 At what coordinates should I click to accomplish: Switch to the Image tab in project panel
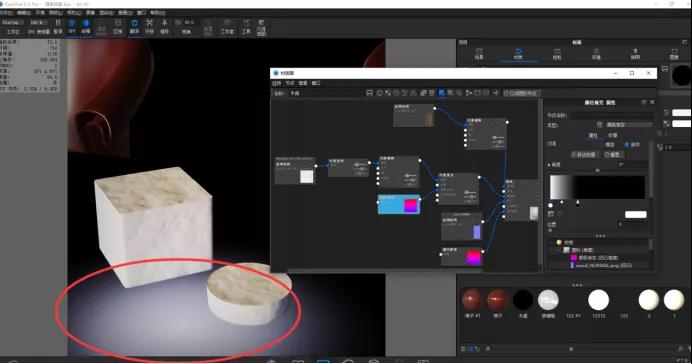pos(674,54)
